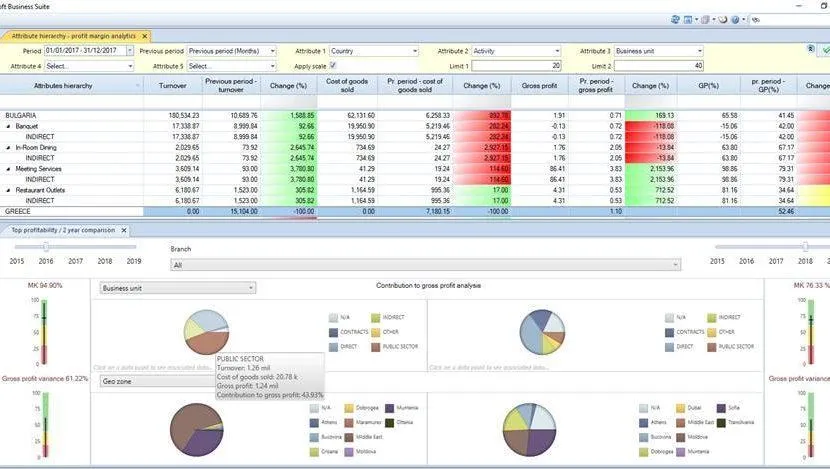Open Attribute 2 Activity dropdown
This screenshot has height=469, width=830.
click(557, 51)
